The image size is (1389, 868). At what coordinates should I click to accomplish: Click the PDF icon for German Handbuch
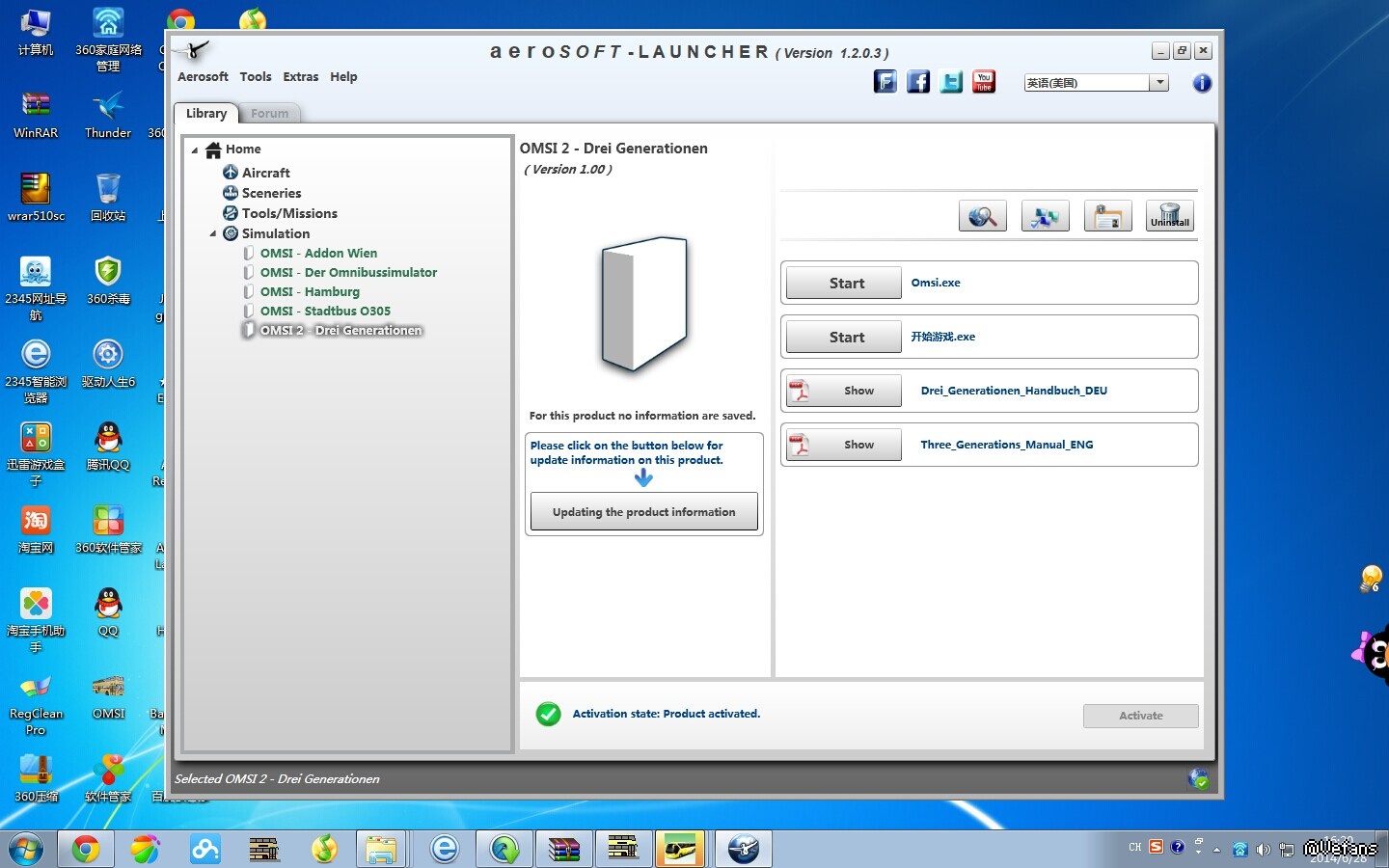[799, 391]
